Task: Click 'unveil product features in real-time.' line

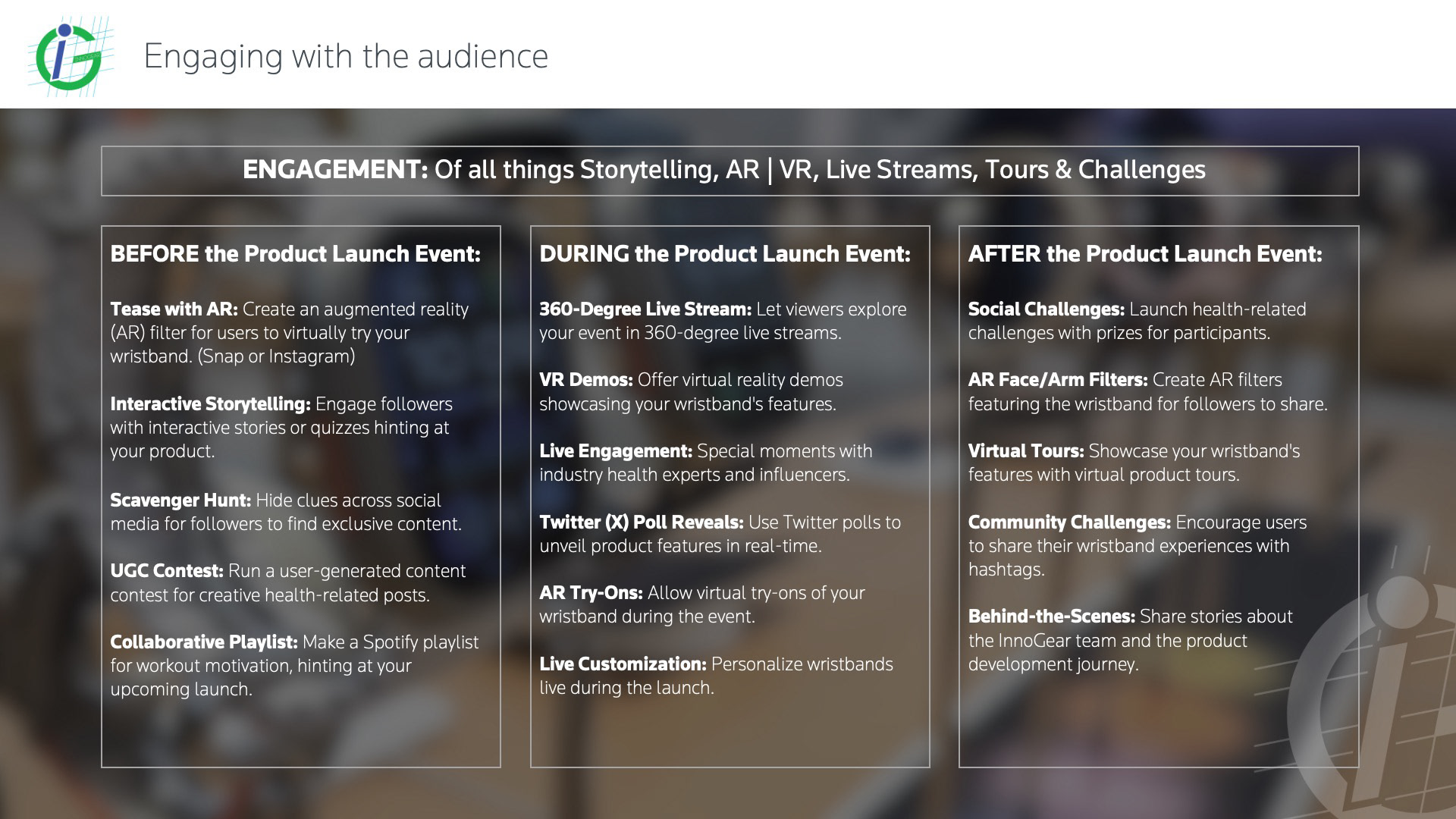Action: click(680, 546)
